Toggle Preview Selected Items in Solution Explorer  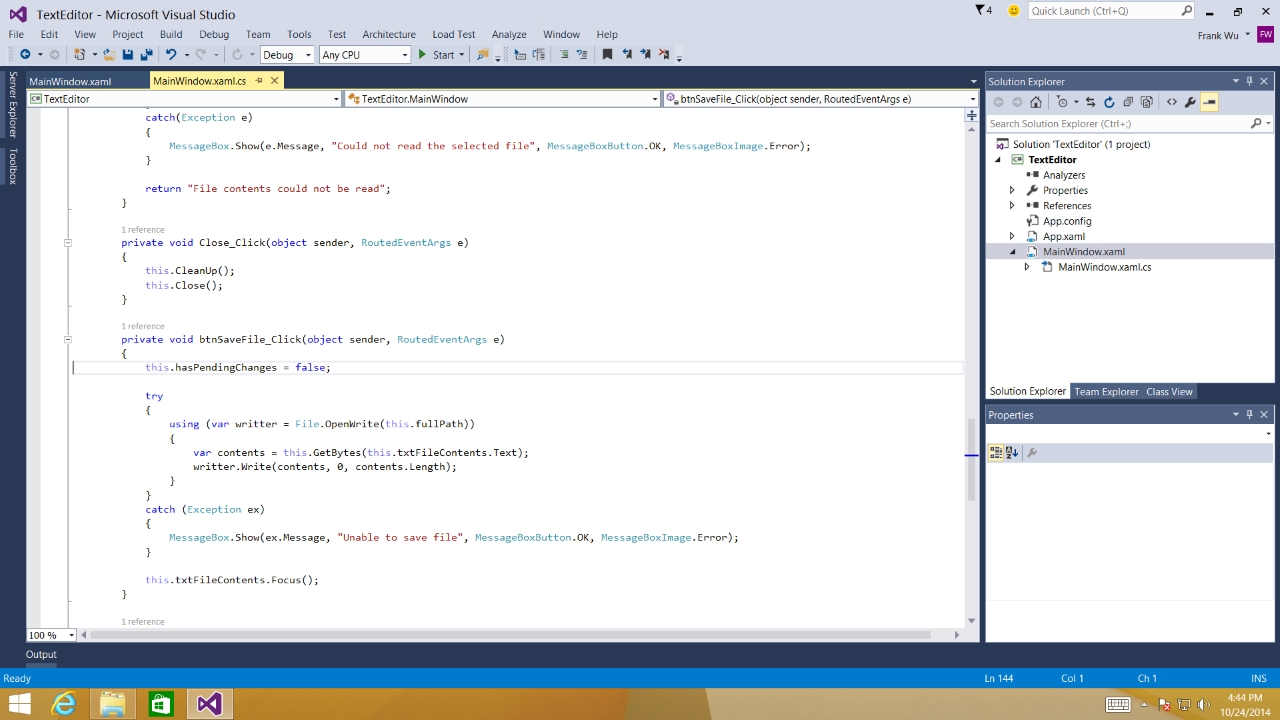[1209, 102]
